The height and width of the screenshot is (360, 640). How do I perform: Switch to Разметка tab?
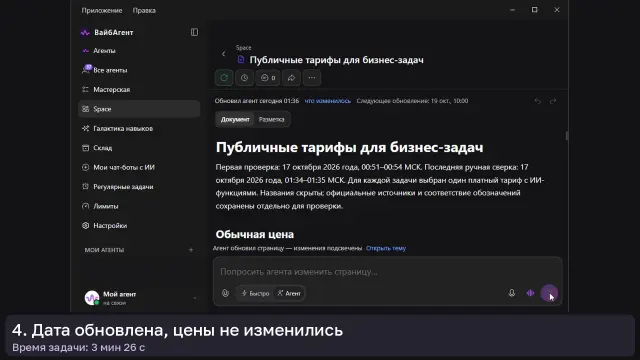[x=271, y=119]
